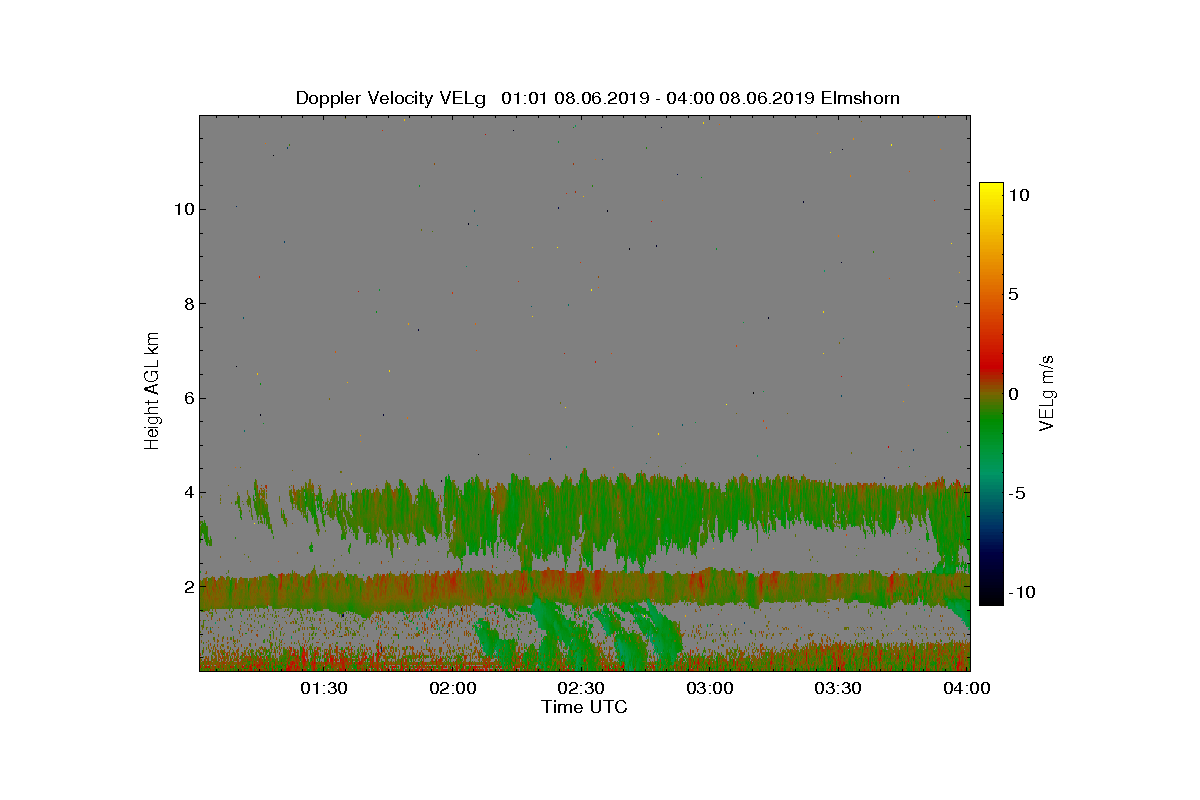Click the height tick label '2'
The height and width of the screenshot is (800, 1200).
point(187,586)
